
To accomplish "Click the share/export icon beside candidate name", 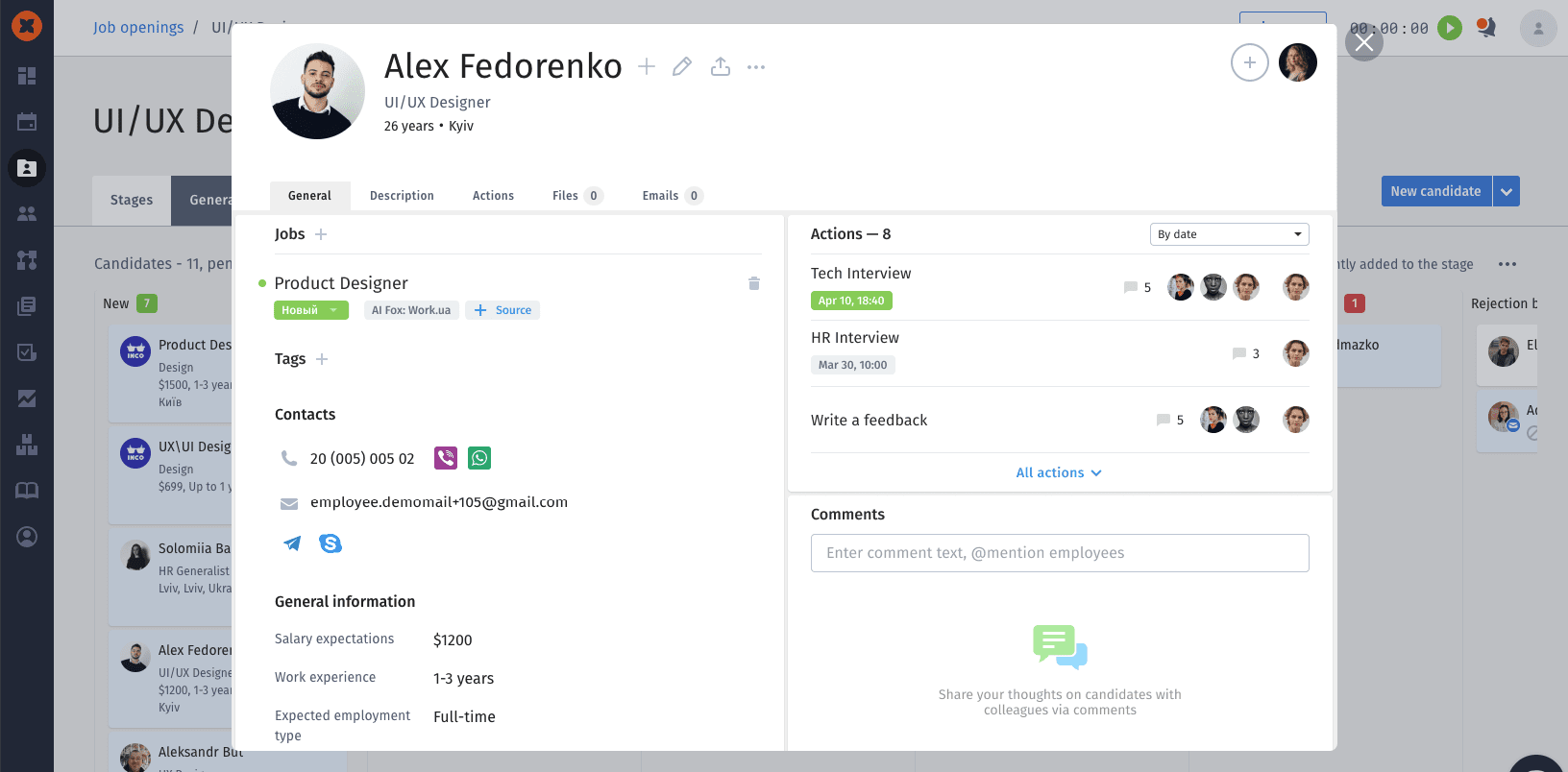I will pos(721,66).
